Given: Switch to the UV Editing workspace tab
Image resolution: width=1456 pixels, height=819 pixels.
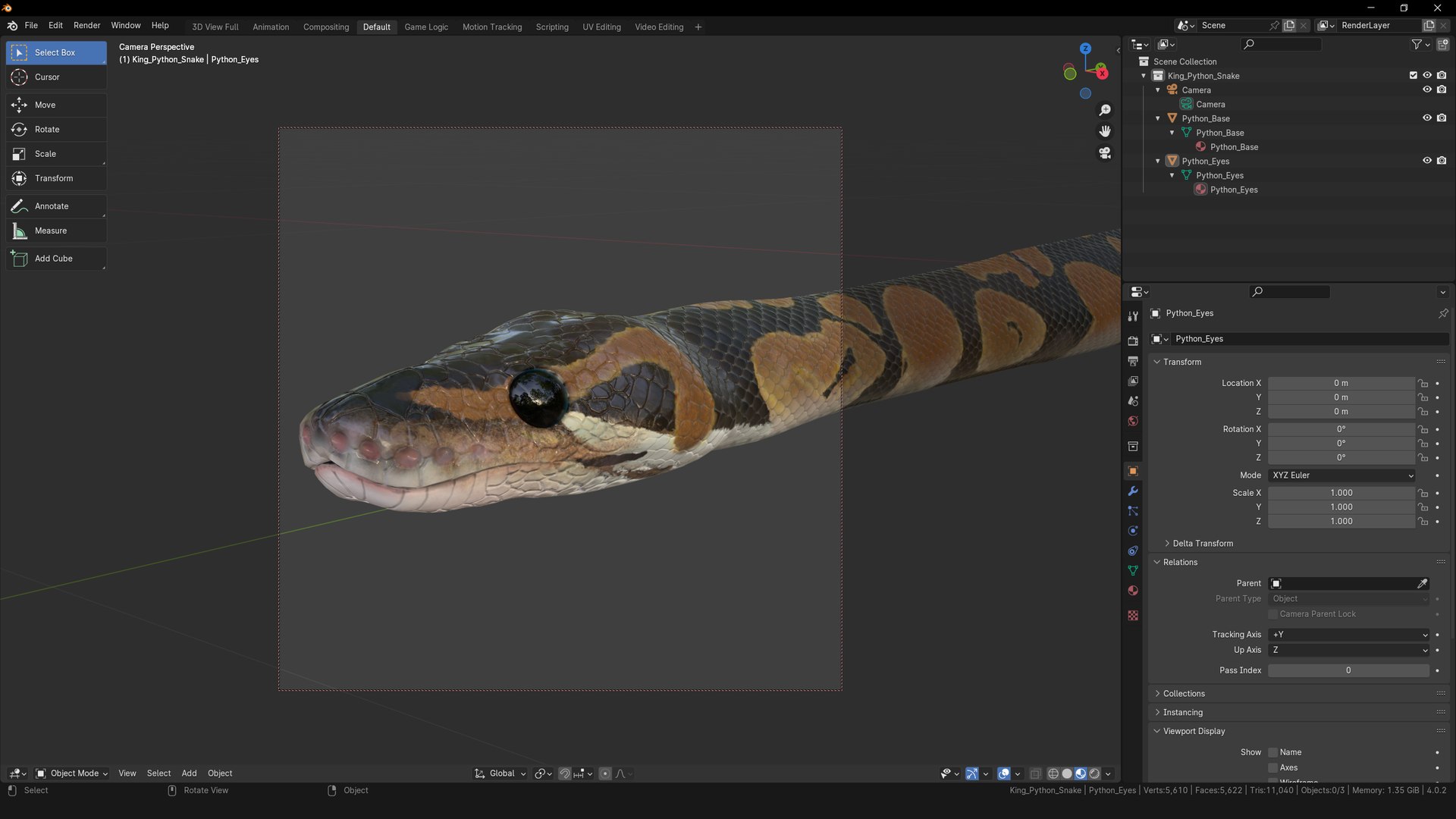Looking at the screenshot, I should pos(601,27).
